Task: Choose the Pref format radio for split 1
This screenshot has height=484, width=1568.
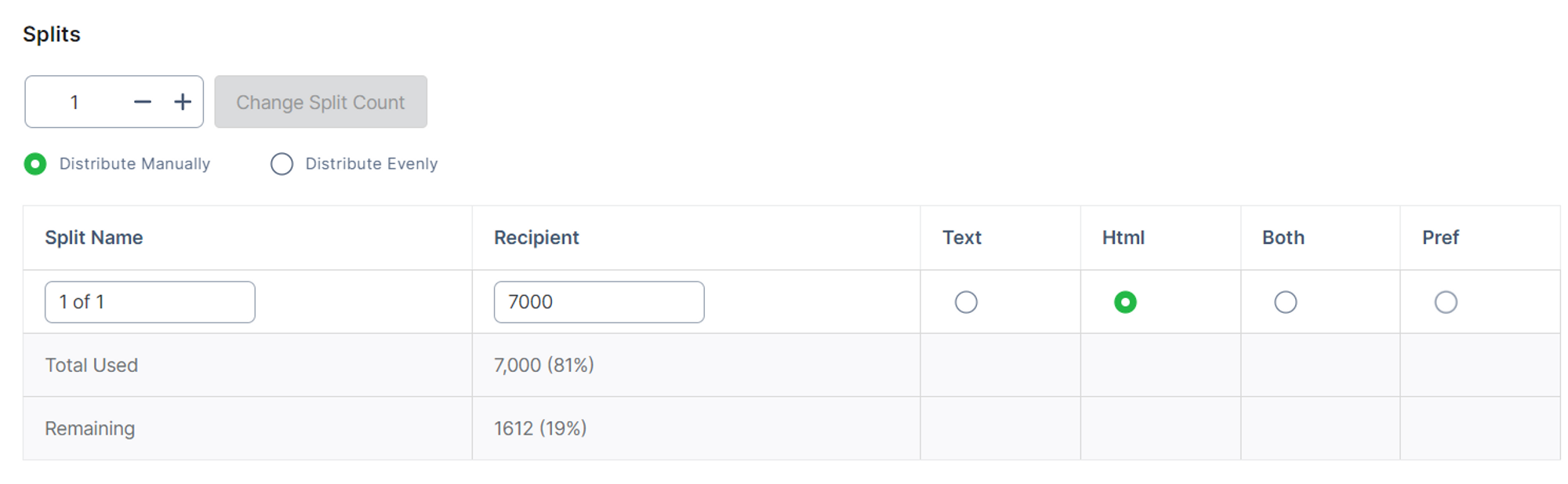Action: point(1445,302)
